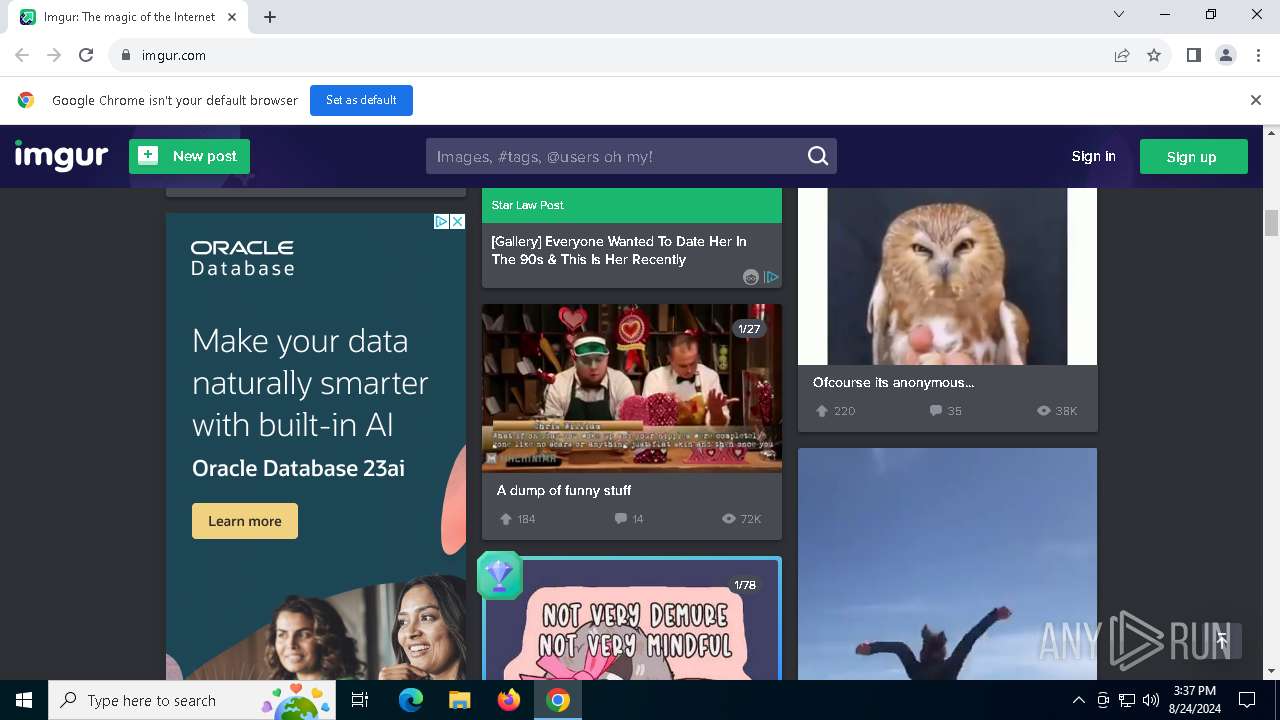
Task: Click the back-to-top arrow button
Action: pyautogui.click(x=1221, y=641)
